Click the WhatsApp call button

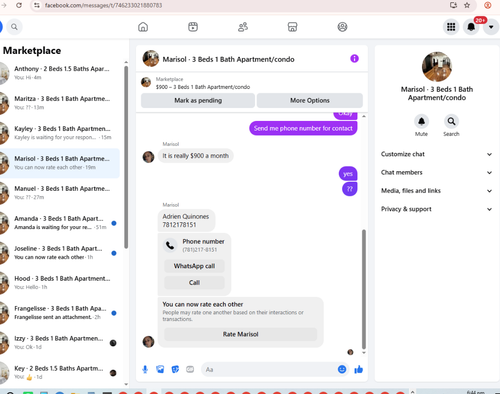point(194,266)
